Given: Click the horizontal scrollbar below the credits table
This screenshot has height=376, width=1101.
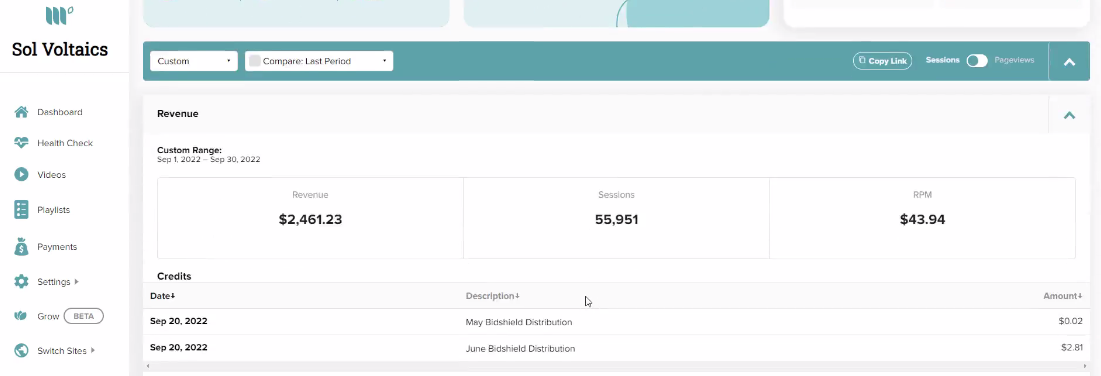Looking at the screenshot, I should click(617, 366).
